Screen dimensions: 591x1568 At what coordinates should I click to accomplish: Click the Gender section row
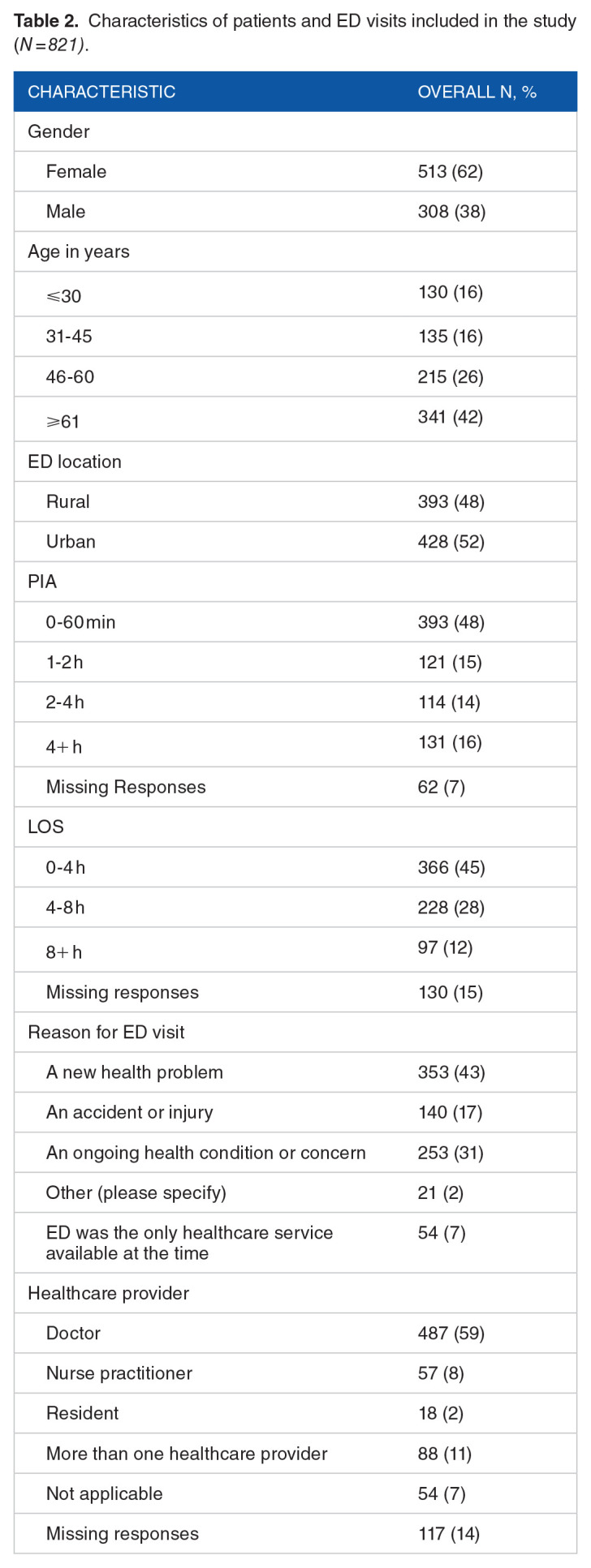pos(58,131)
